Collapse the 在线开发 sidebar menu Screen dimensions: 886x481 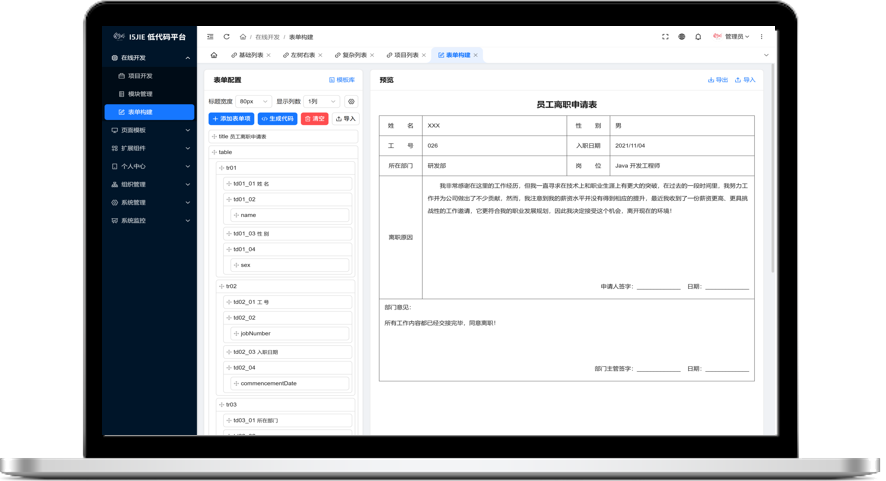tap(188, 58)
